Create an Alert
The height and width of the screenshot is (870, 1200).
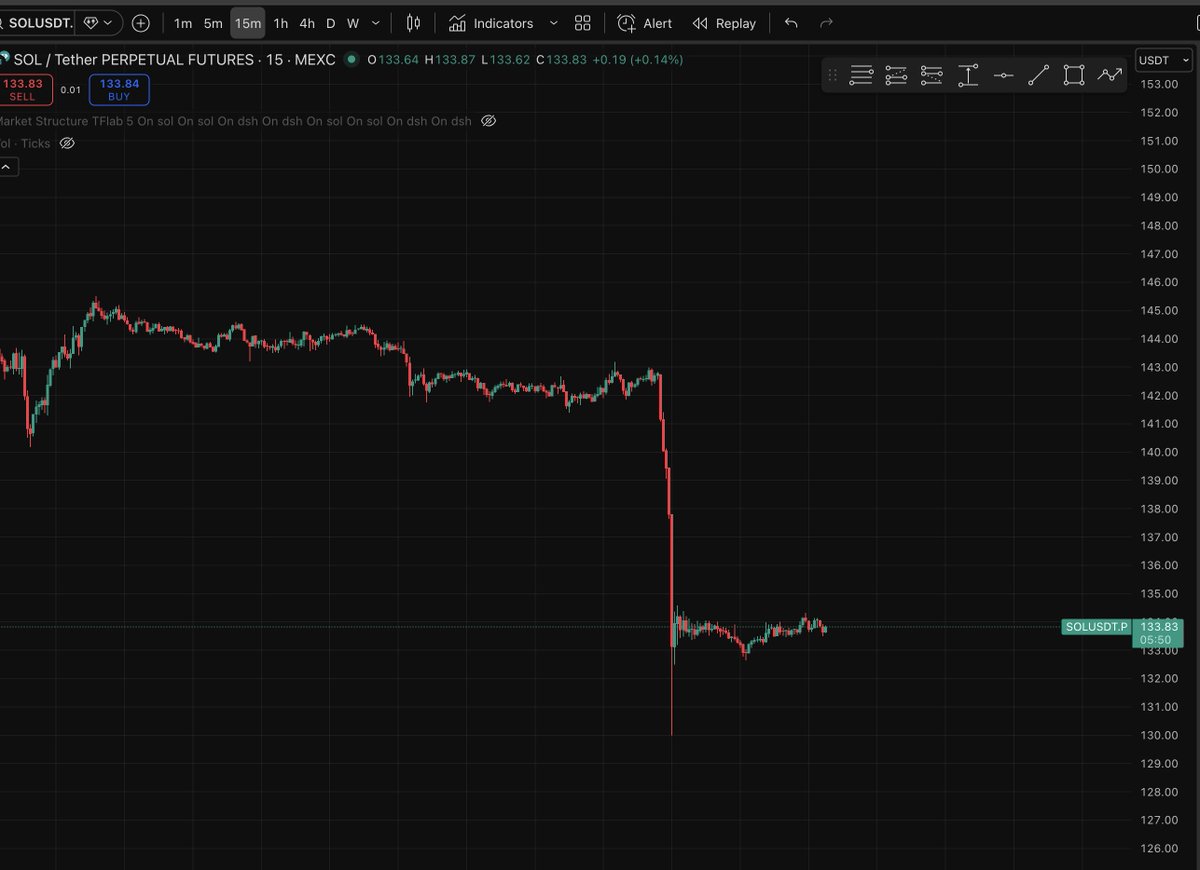pos(645,23)
